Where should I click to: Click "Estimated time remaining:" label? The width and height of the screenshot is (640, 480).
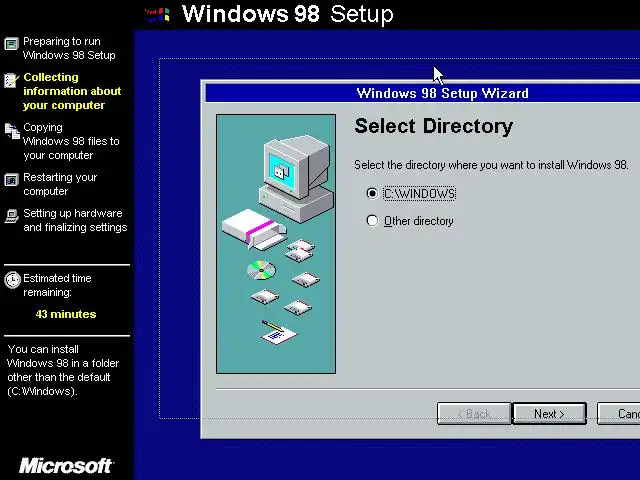pyautogui.click(x=57, y=285)
